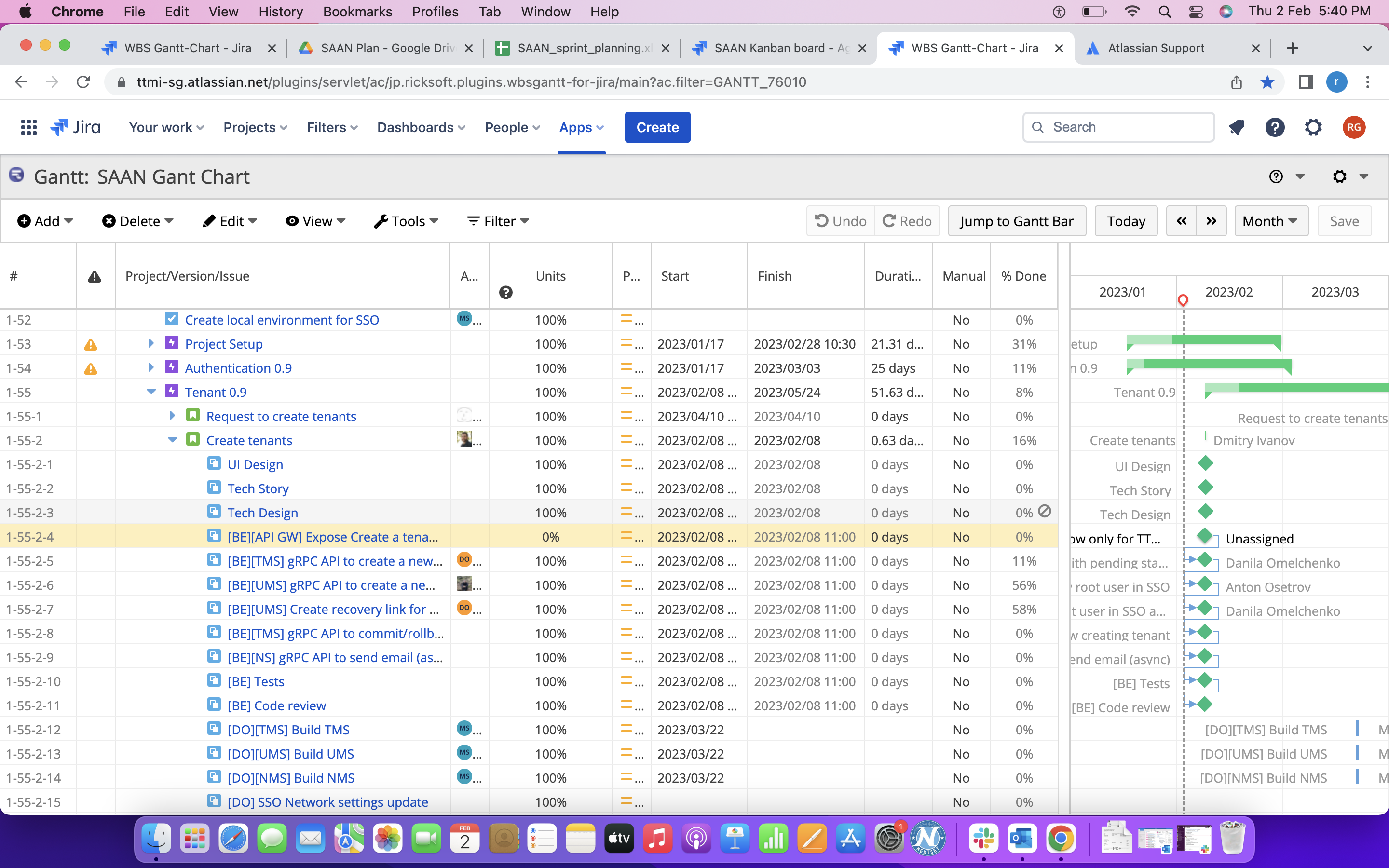
Task: Click the Jump to Gantt Bar button
Action: click(x=1017, y=221)
